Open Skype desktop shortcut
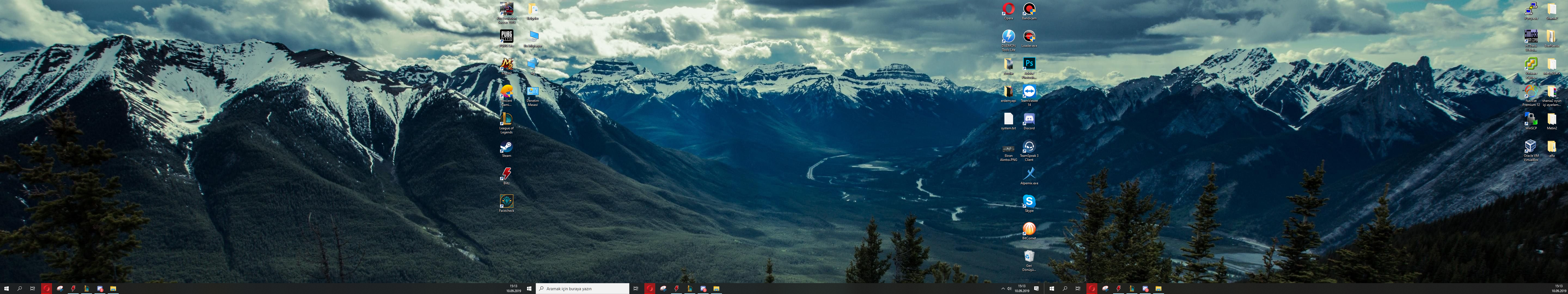This screenshot has height=294, width=1568. 1029,204
